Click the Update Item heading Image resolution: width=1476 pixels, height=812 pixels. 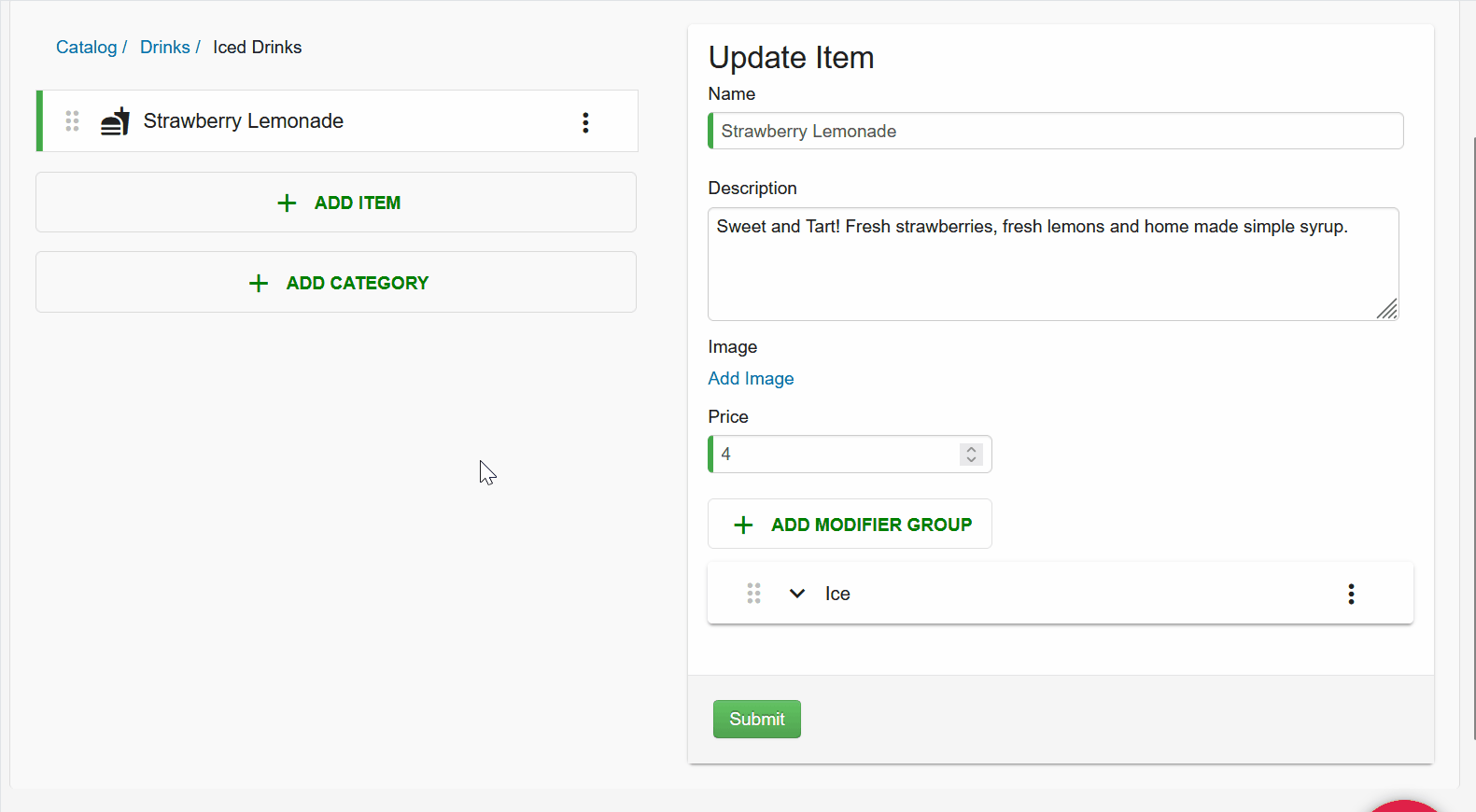[791, 58]
